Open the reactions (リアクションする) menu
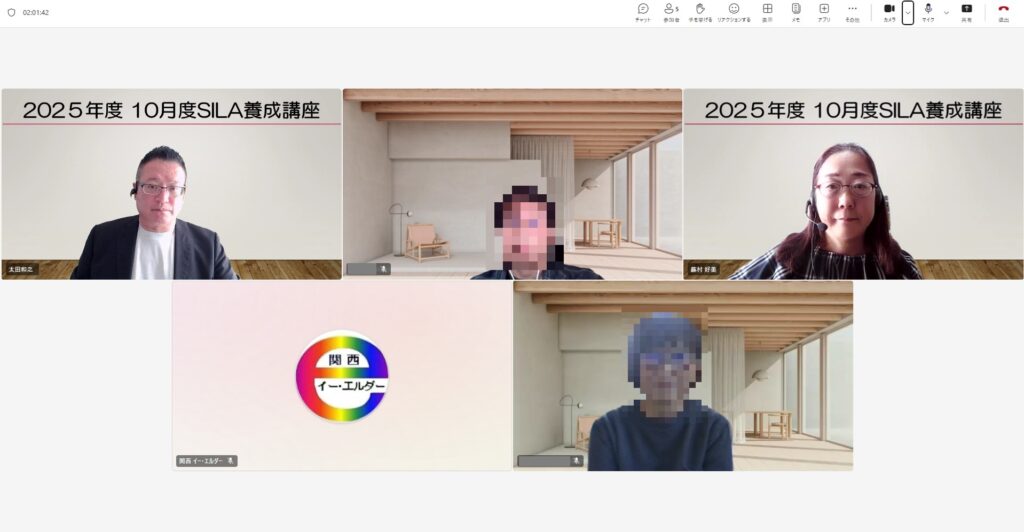 tap(733, 12)
